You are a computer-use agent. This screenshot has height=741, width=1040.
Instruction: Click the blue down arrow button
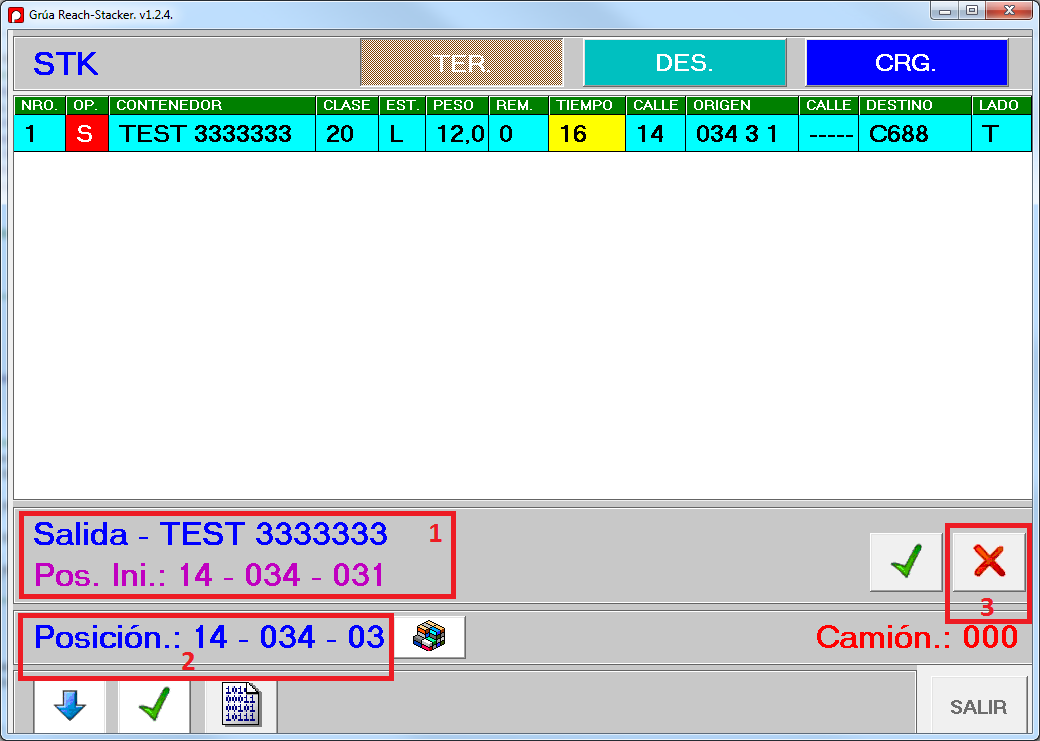coord(69,705)
